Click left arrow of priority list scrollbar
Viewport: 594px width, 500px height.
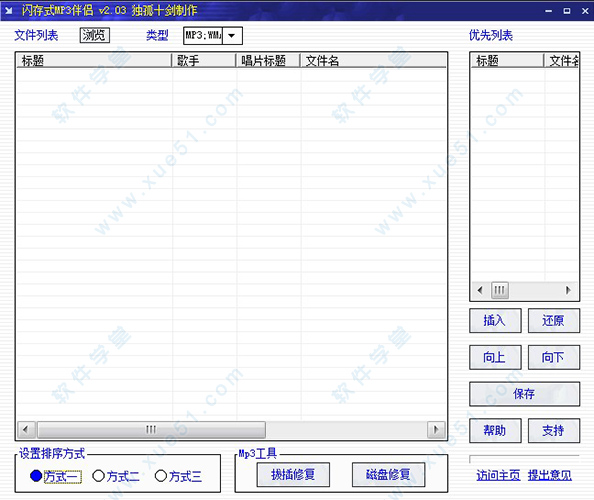[x=480, y=291]
